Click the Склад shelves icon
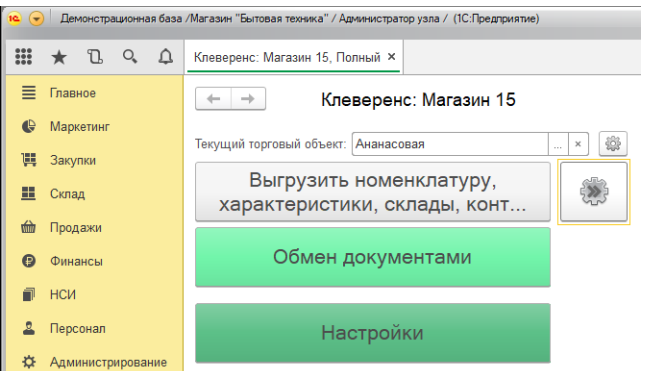657x371 pixels. [28, 193]
